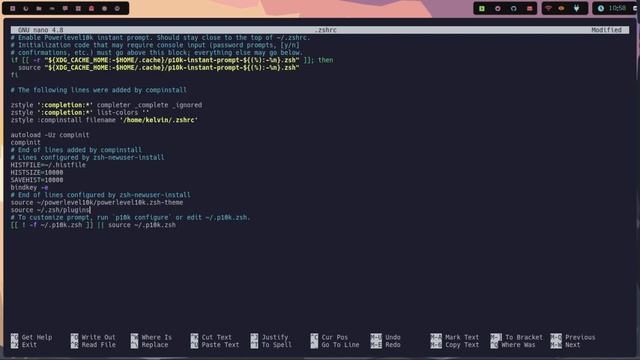Click the folder icon in top-left bar
640x360 pixels.
[x=39, y=8]
